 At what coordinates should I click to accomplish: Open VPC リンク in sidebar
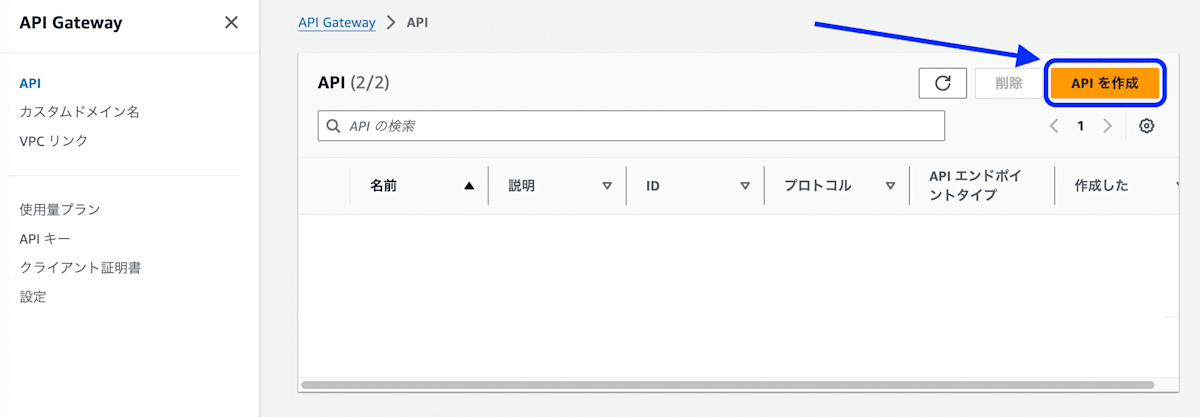pyautogui.click(x=54, y=141)
